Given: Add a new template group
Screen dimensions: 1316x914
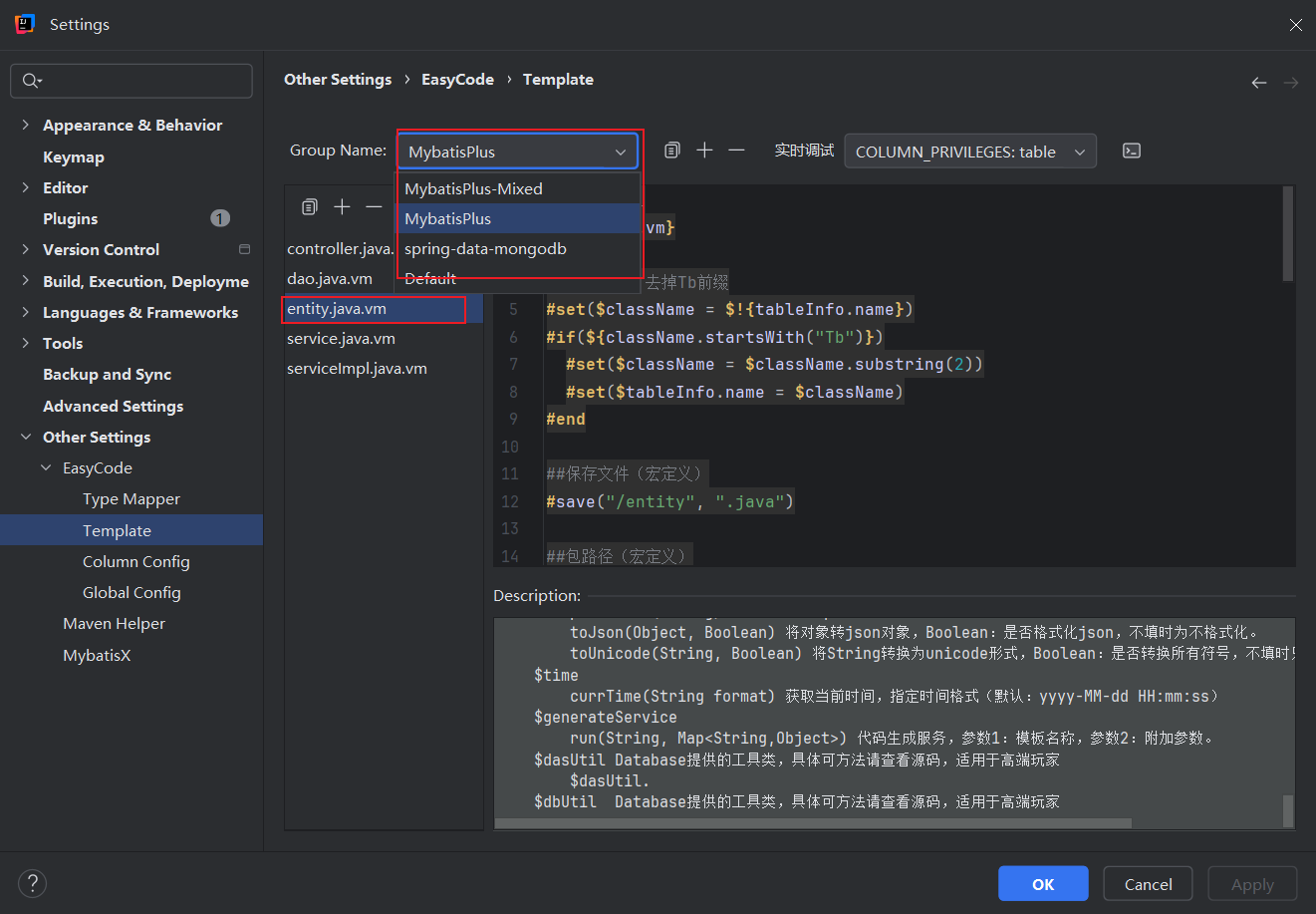Looking at the screenshot, I should click(x=704, y=150).
